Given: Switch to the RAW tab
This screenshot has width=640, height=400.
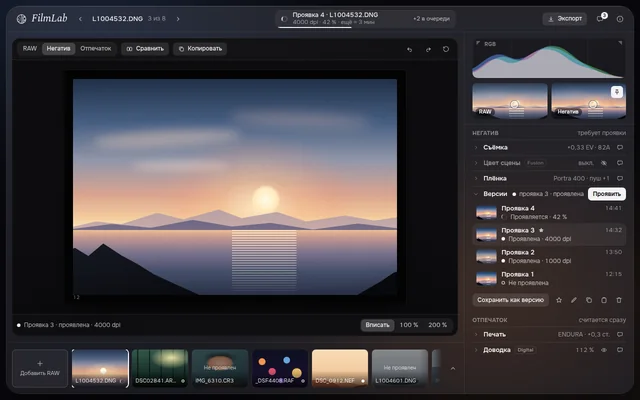Looking at the screenshot, I should (30, 49).
